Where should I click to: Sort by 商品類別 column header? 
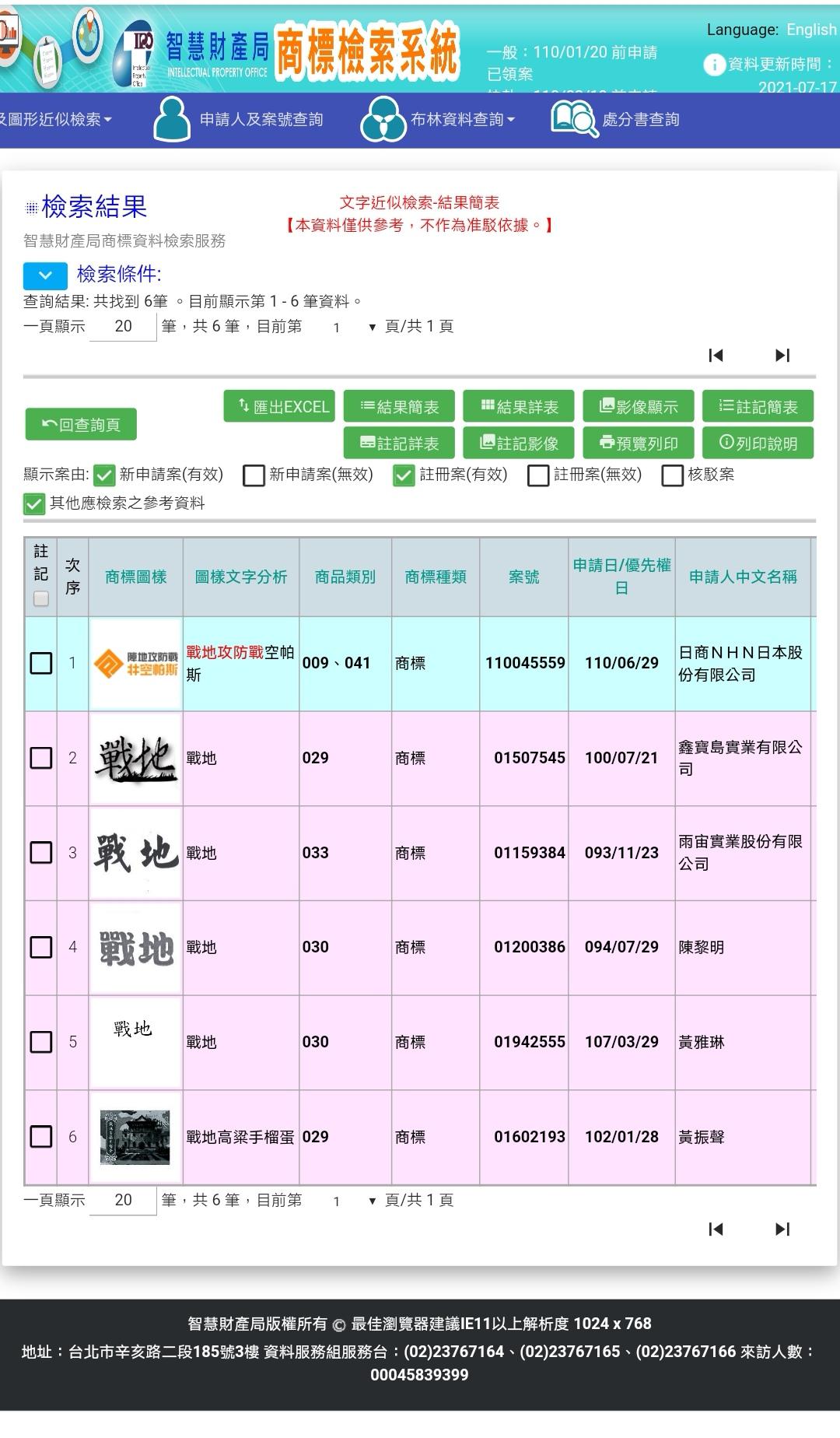[345, 577]
